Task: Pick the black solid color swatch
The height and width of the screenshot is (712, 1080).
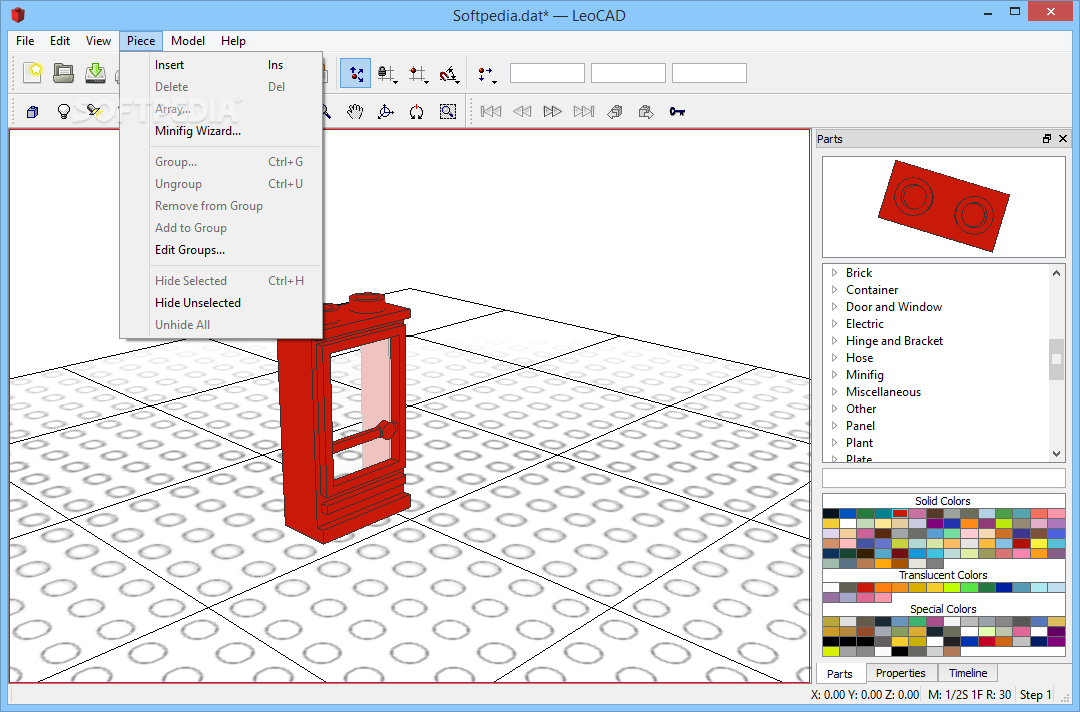Action: point(831,514)
